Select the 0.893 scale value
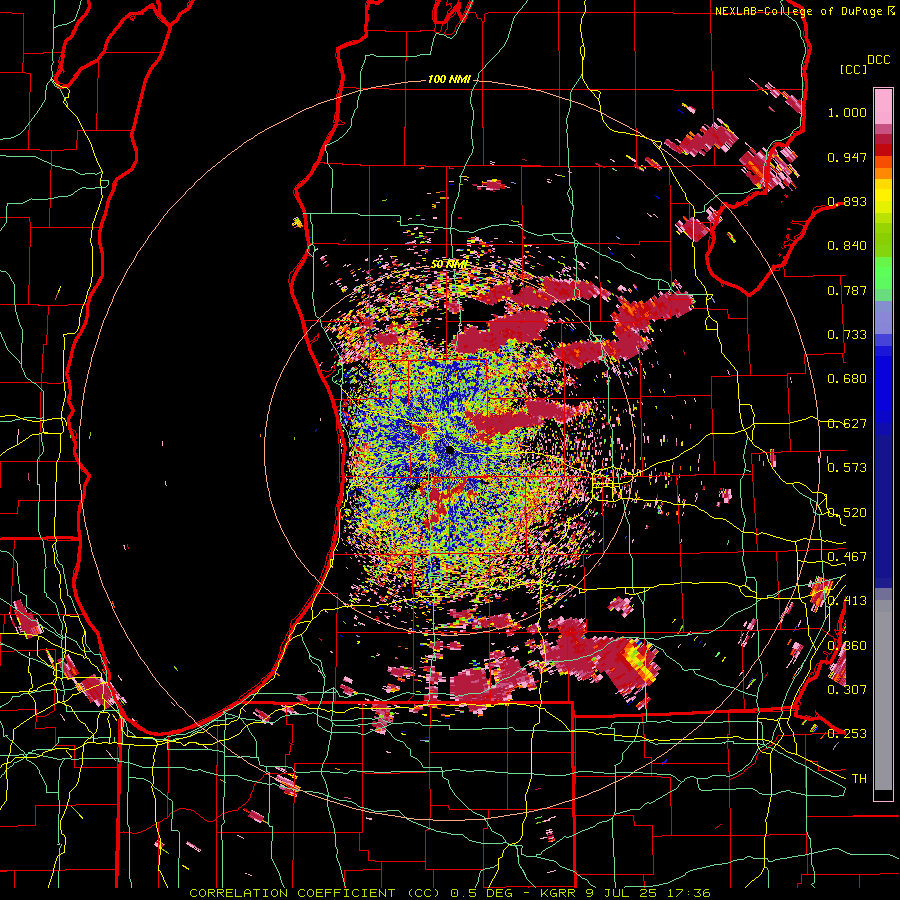900x900 pixels. (847, 201)
